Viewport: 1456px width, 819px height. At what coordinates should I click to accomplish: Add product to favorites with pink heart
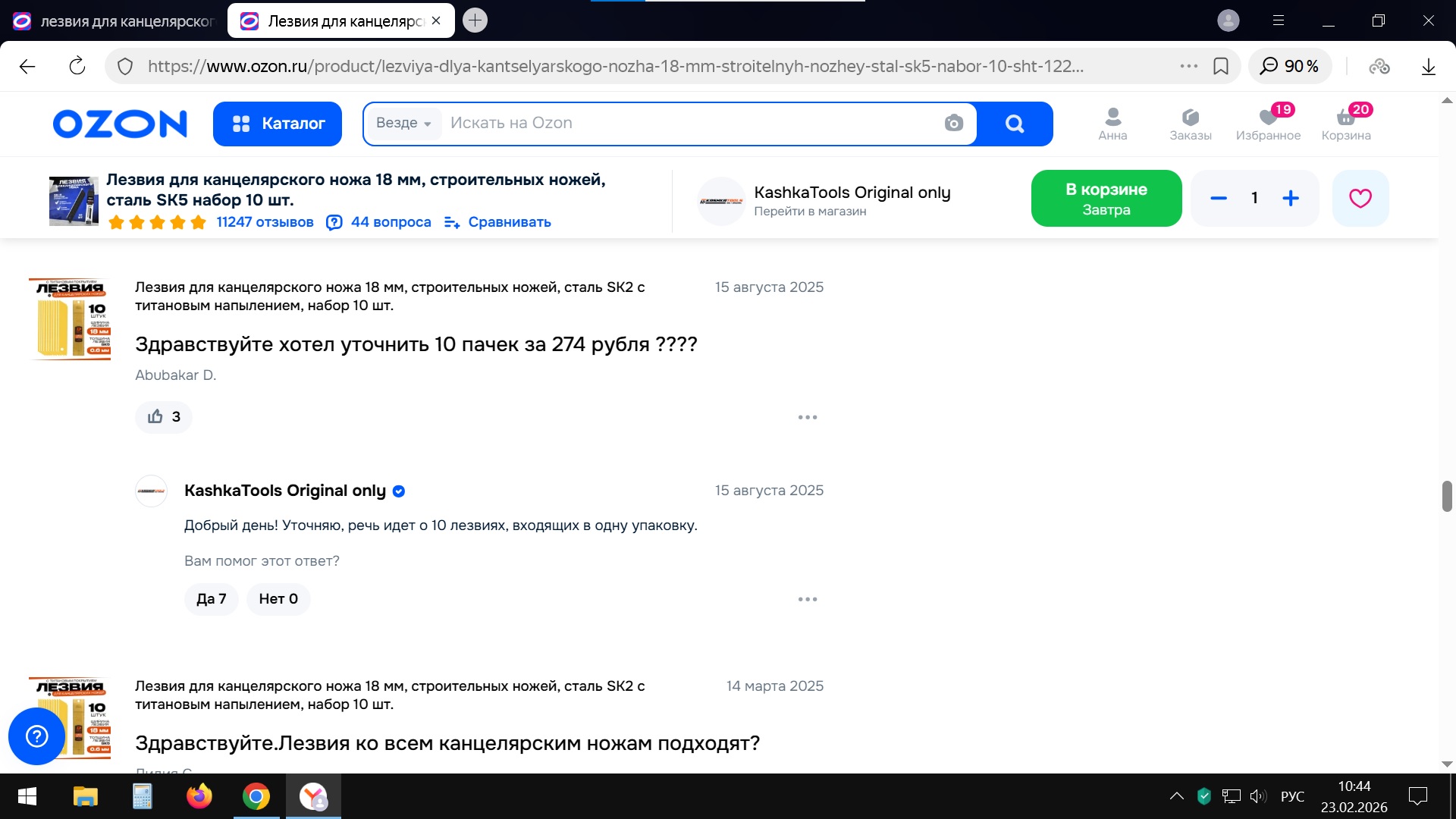1360,199
